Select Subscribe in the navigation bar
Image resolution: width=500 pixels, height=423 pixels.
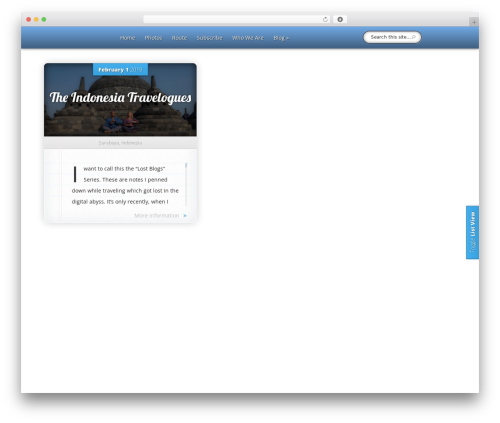tap(209, 38)
